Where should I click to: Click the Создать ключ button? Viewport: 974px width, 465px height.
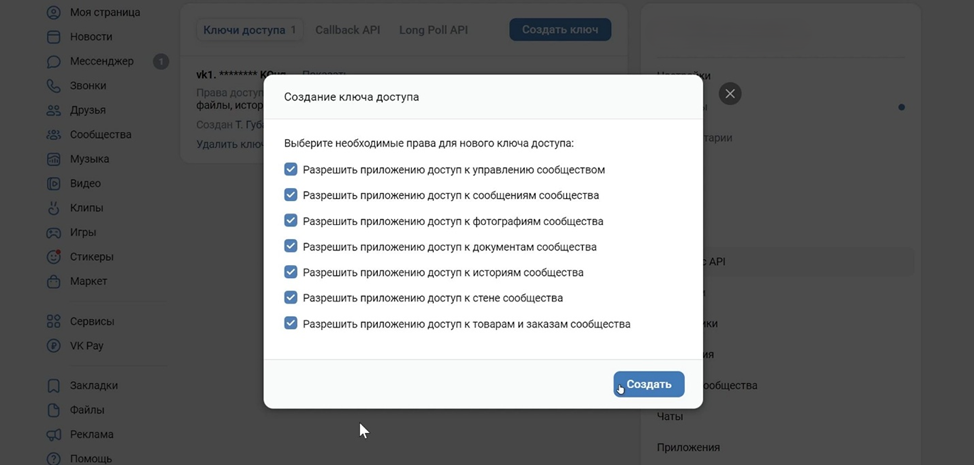click(x=560, y=30)
